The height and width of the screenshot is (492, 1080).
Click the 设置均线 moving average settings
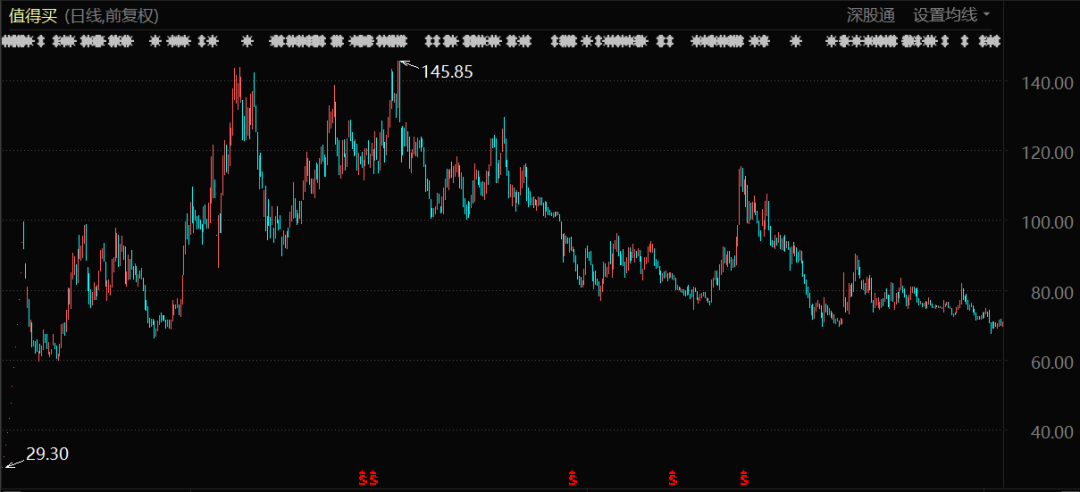944,15
